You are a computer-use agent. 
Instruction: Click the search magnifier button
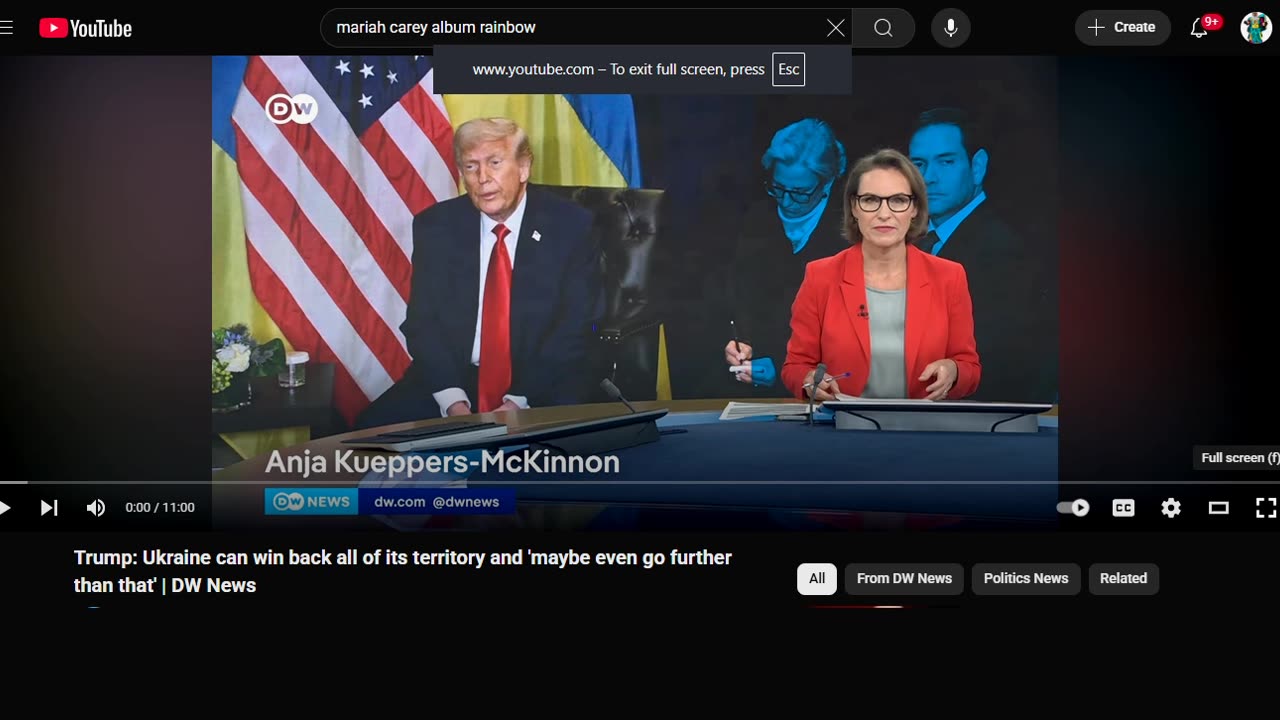click(883, 28)
